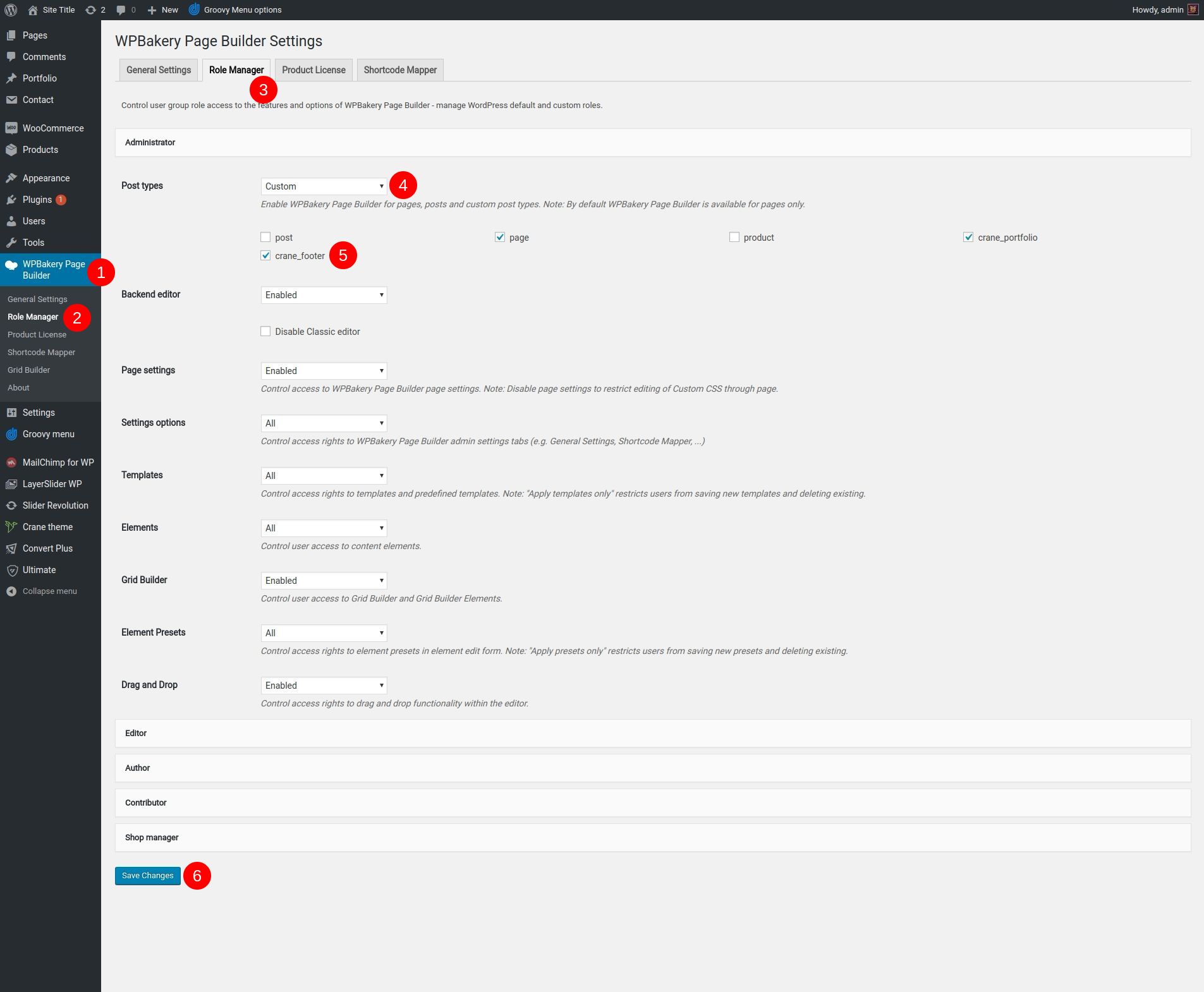
Task: Click the Plugins plug icon
Action: click(11, 200)
